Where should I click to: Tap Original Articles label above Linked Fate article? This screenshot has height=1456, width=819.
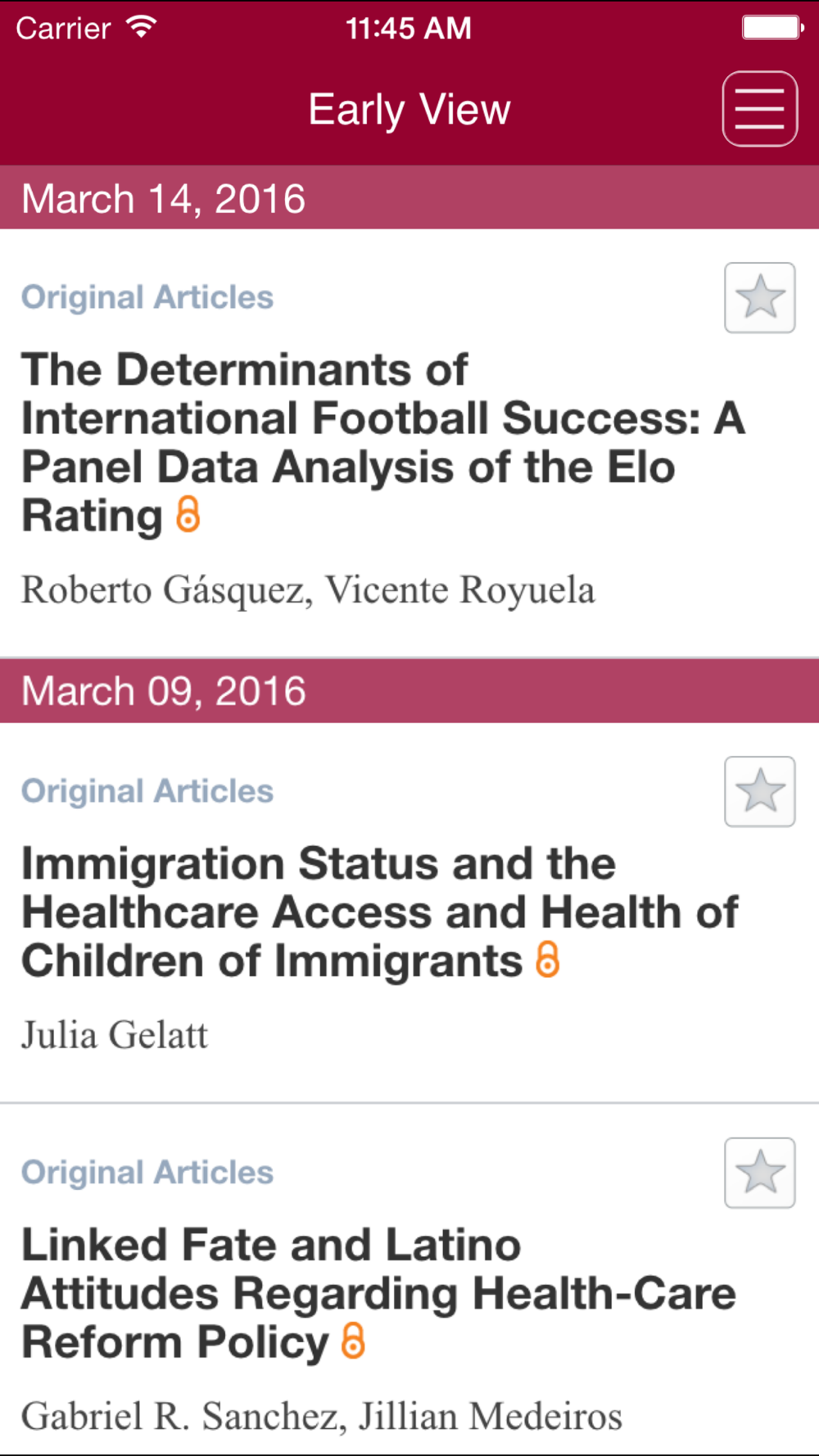tap(147, 1173)
